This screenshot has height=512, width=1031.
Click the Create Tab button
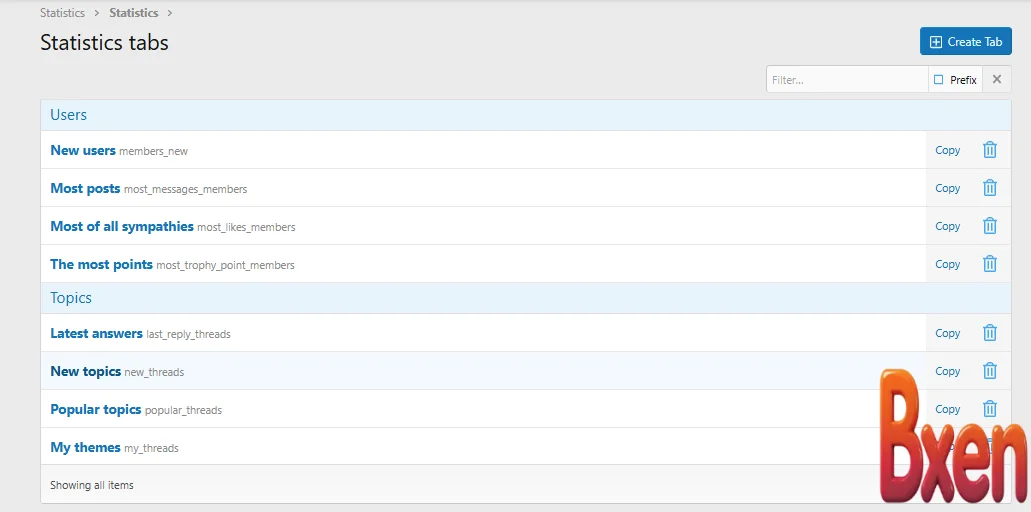coord(965,42)
